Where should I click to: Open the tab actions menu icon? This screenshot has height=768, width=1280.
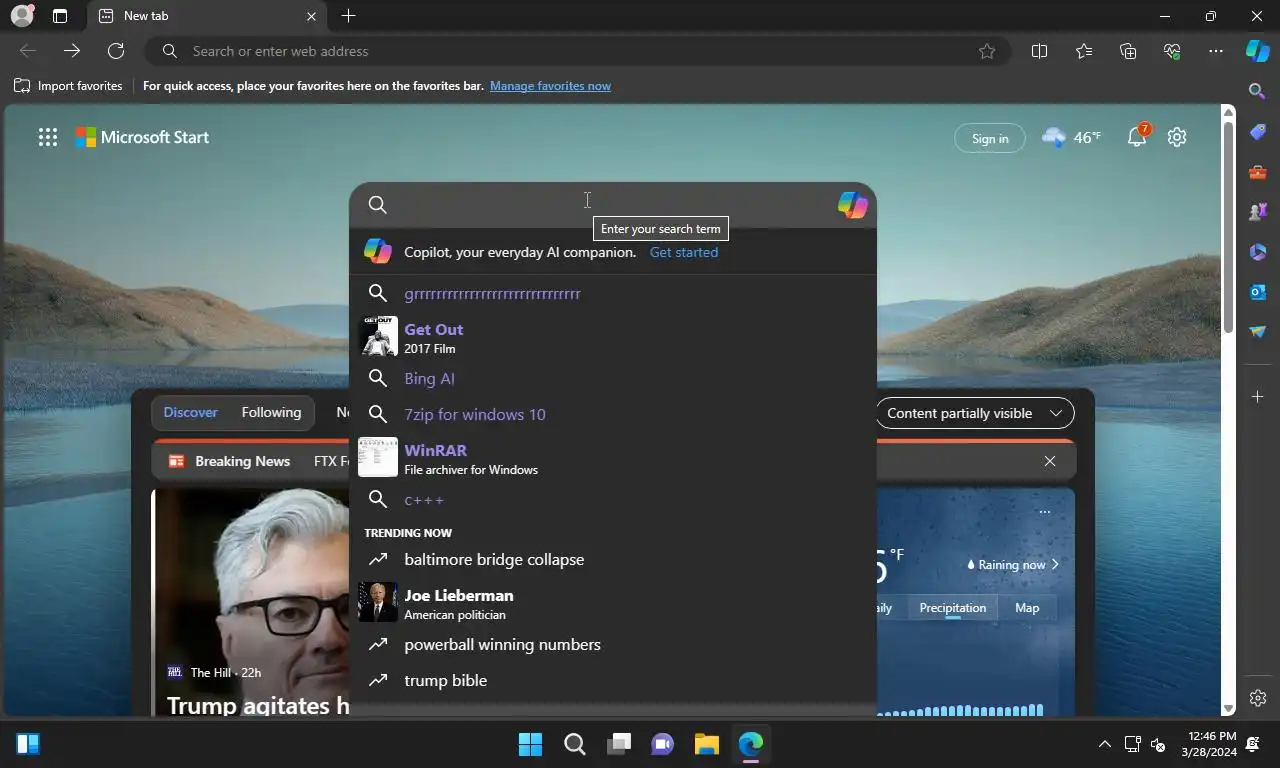point(60,16)
